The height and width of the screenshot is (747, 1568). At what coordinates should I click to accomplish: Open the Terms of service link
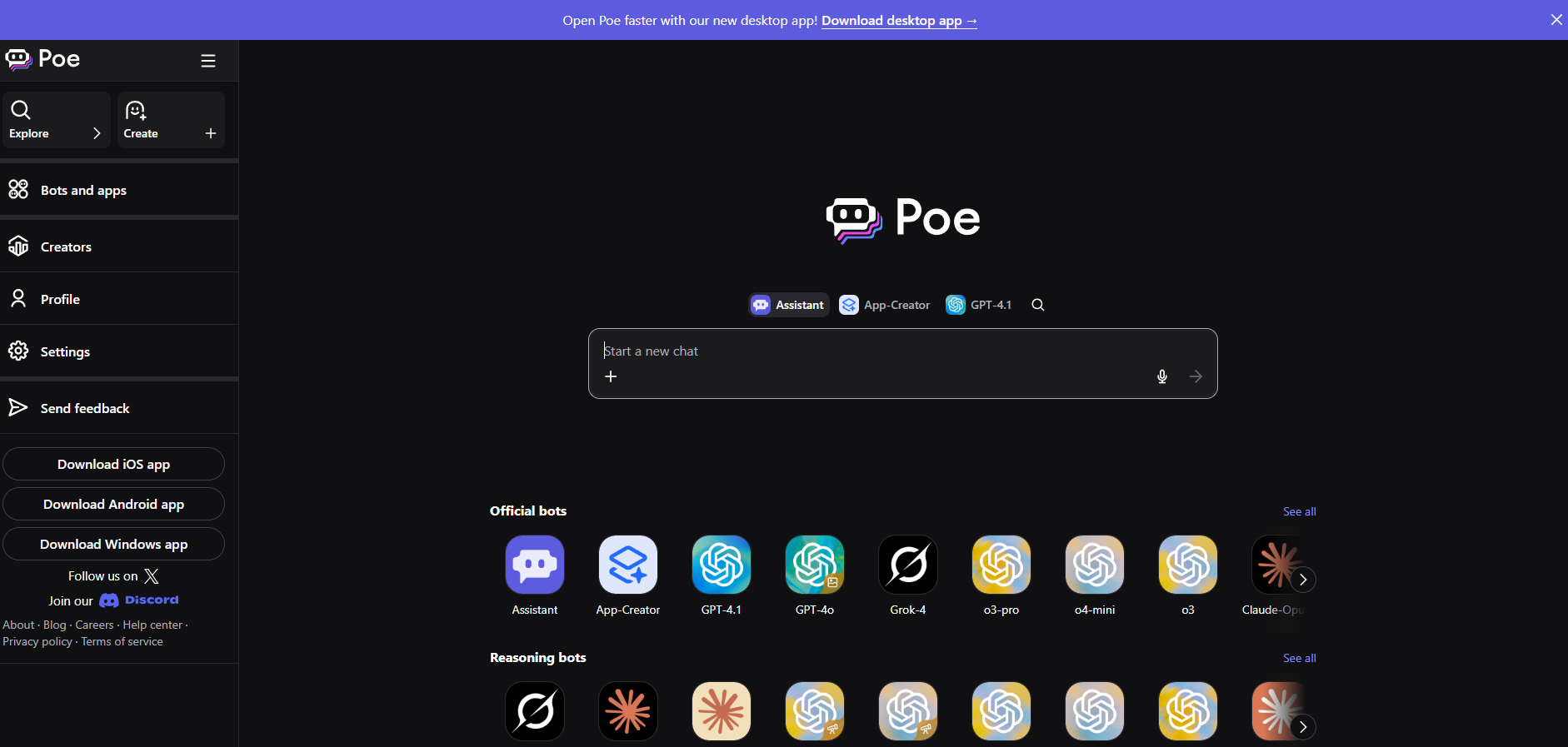tap(122, 641)
